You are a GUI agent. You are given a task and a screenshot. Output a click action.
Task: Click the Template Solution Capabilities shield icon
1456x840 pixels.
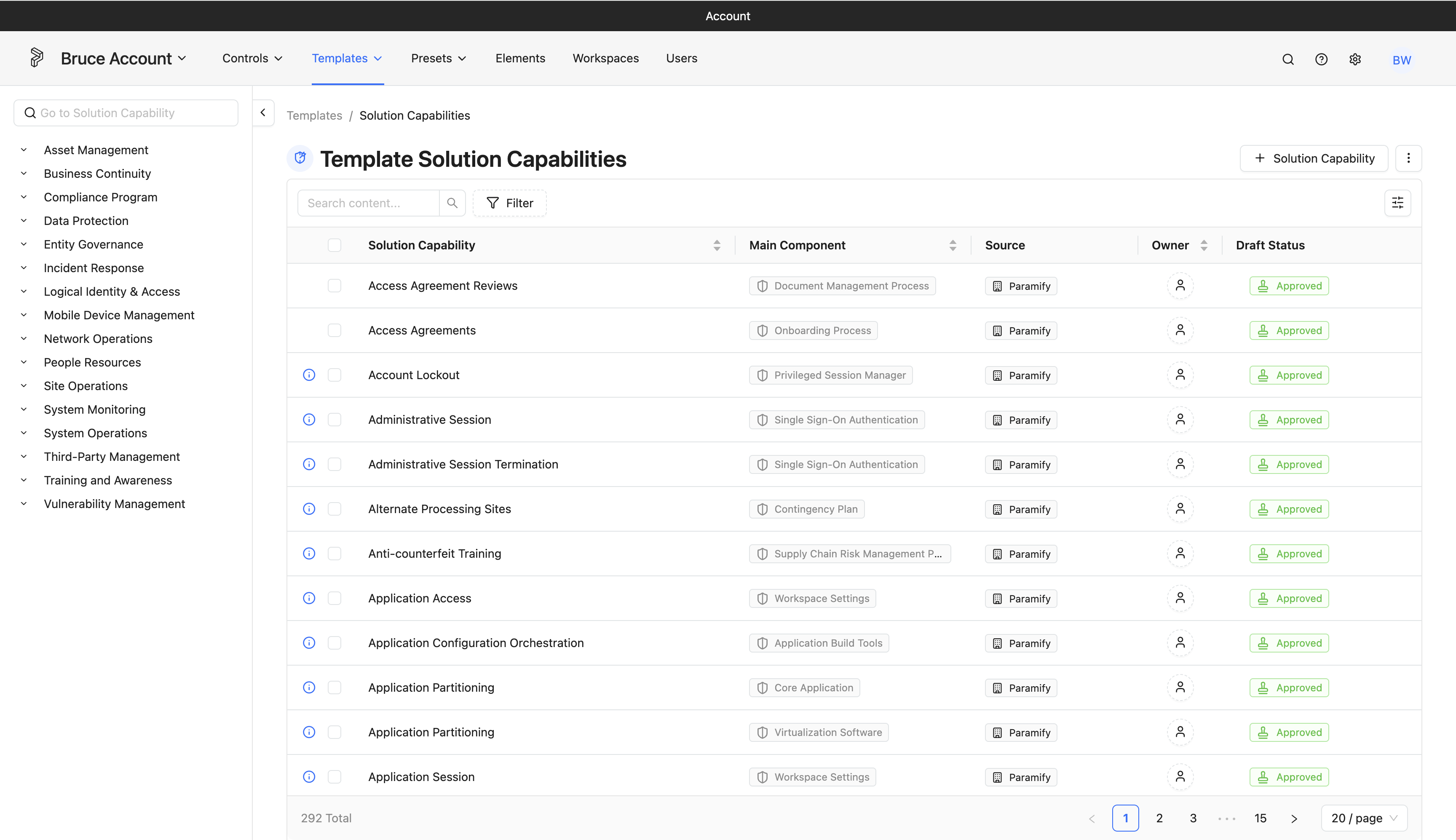pyautogui.click(x=300, y=158)
